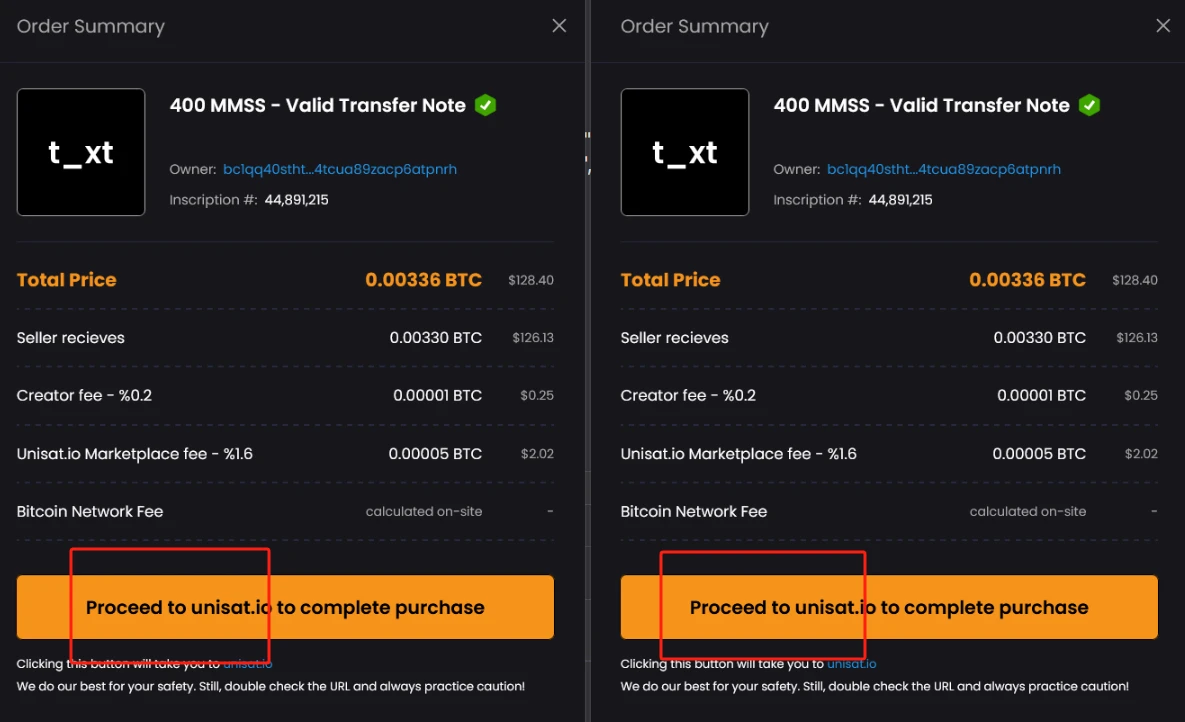Click the unisat.io link below the right button

tap(851, 663)
